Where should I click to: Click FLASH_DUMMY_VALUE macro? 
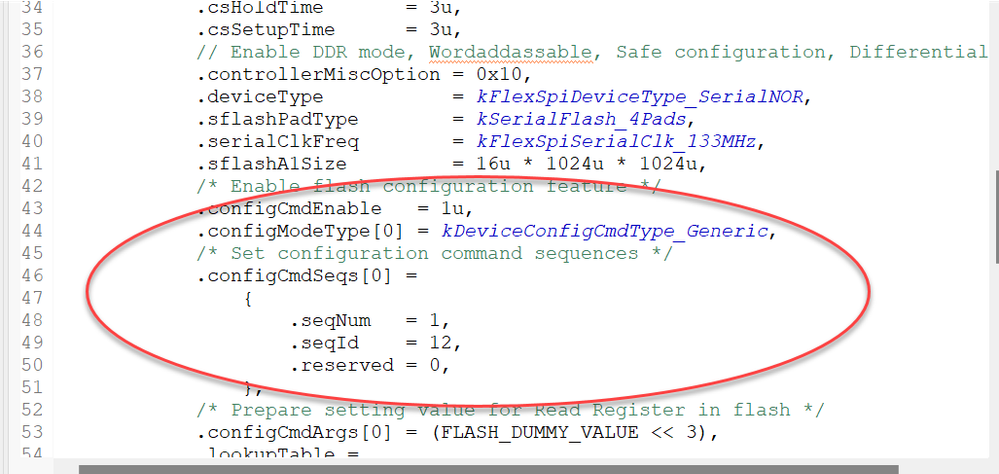(540, 432)
